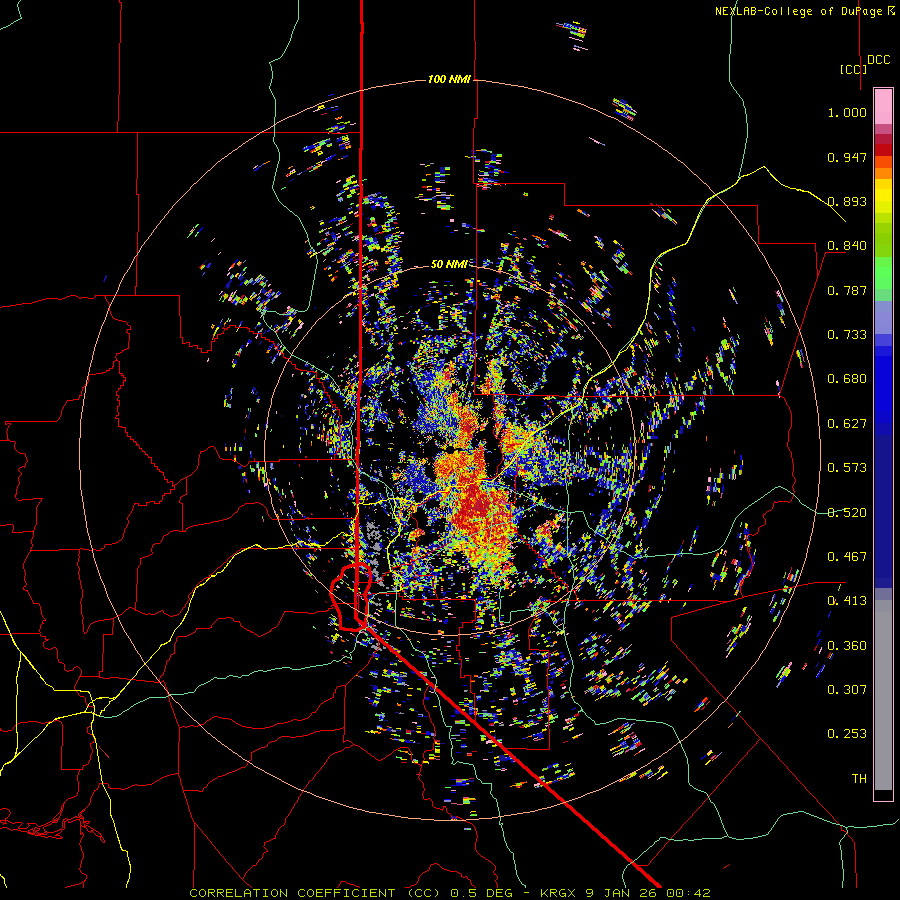Click the red warning polygon outline on the map
Viewport: 900px width, 900px height.
[x=352, y=597]
